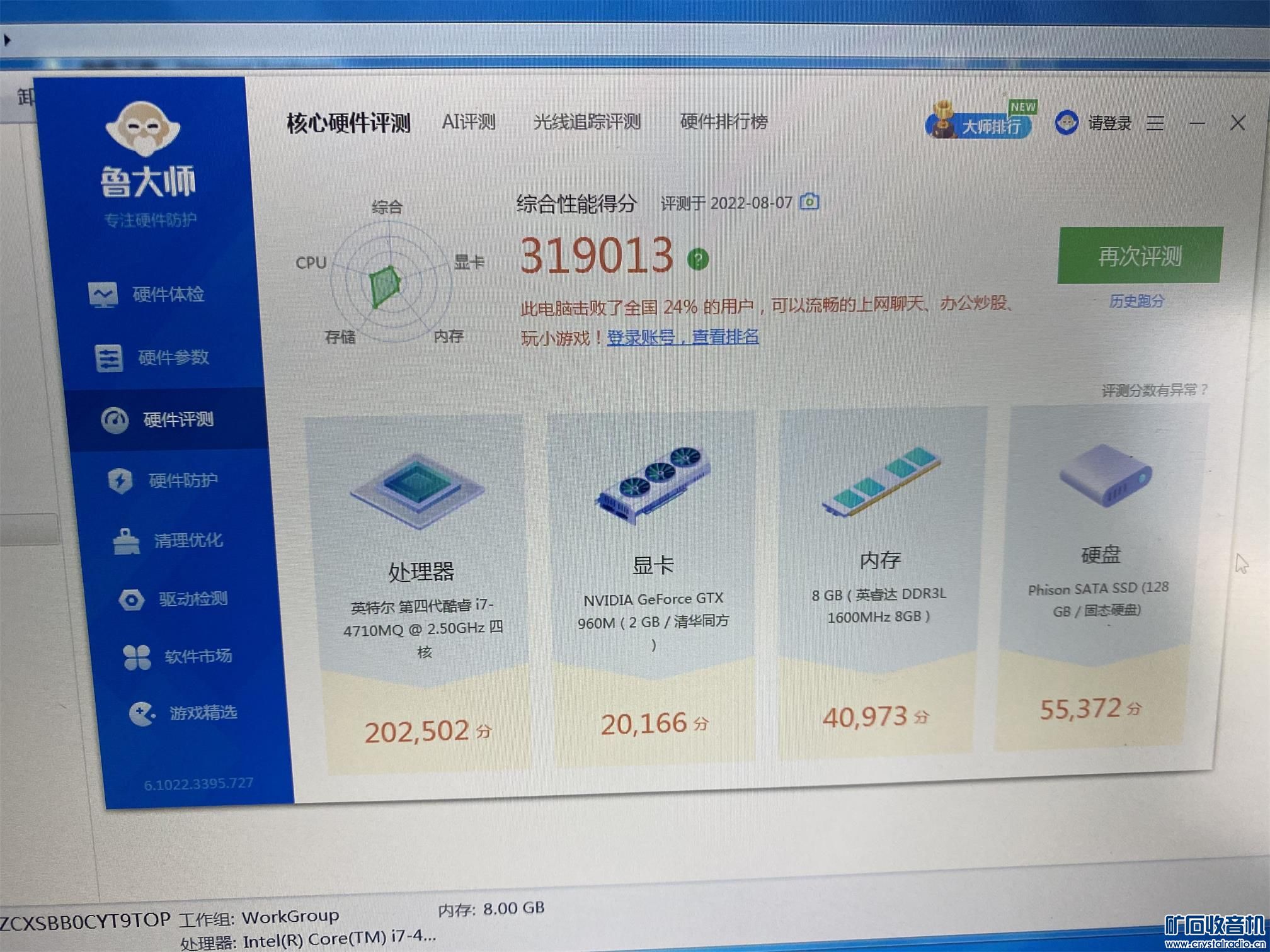Click 8 GB DDR3L memory description
1270x952 pixels.
click(879, 605)
